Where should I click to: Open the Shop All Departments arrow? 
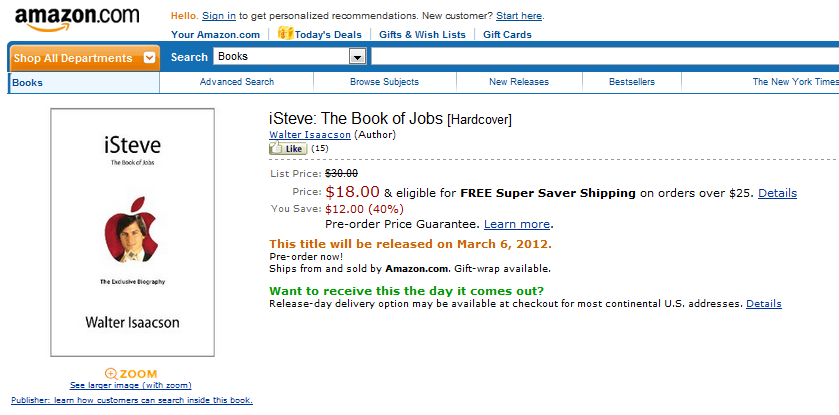149,58
